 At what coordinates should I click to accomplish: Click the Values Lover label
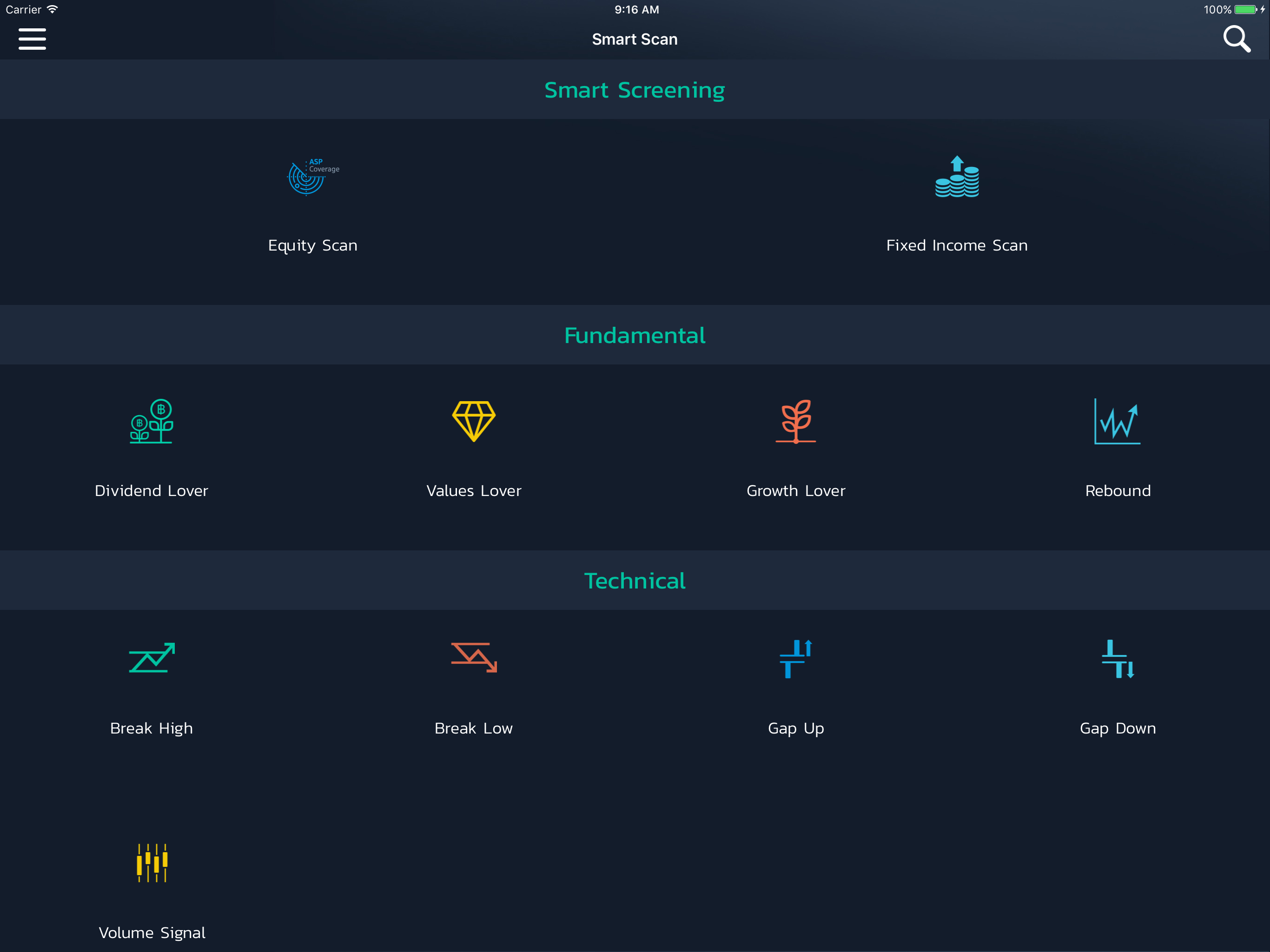pyautogui.click(x=474, y=490)
